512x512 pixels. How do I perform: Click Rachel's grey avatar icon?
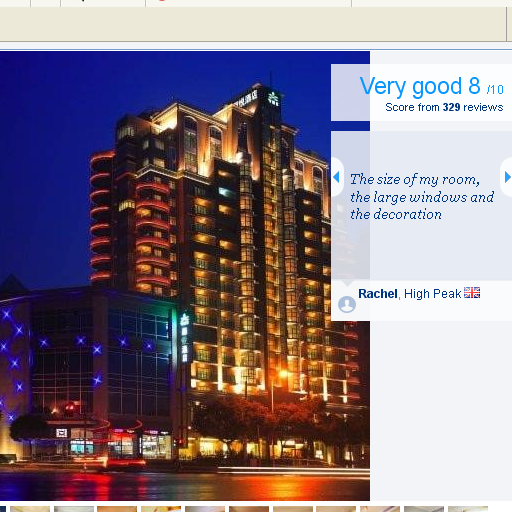tap(347, 304)
